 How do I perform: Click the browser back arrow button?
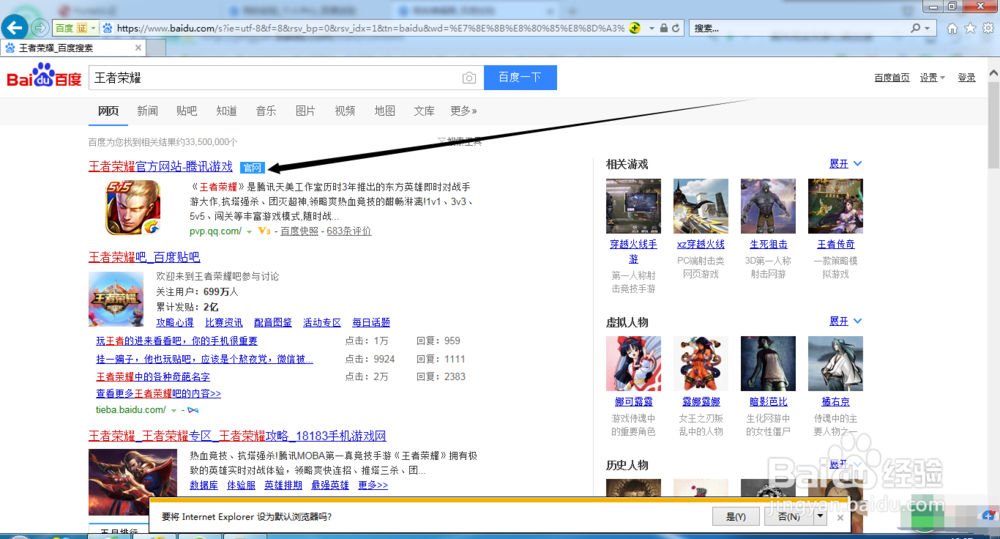point(15,27)
